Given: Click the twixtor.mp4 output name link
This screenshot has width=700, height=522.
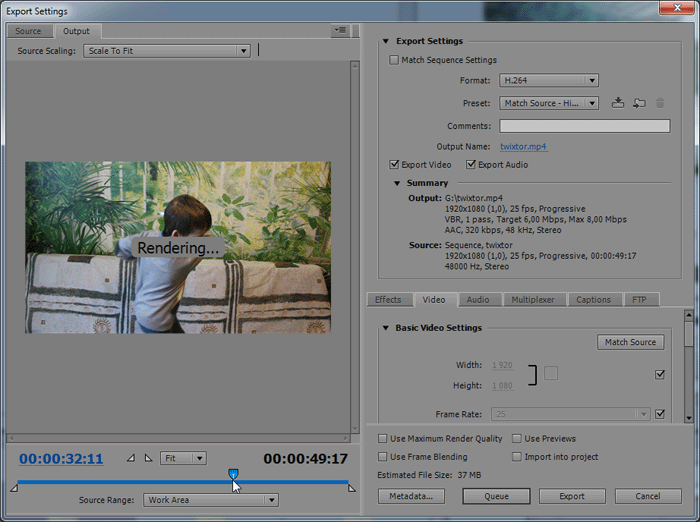Looking at the screenshot, I should 523,147.
